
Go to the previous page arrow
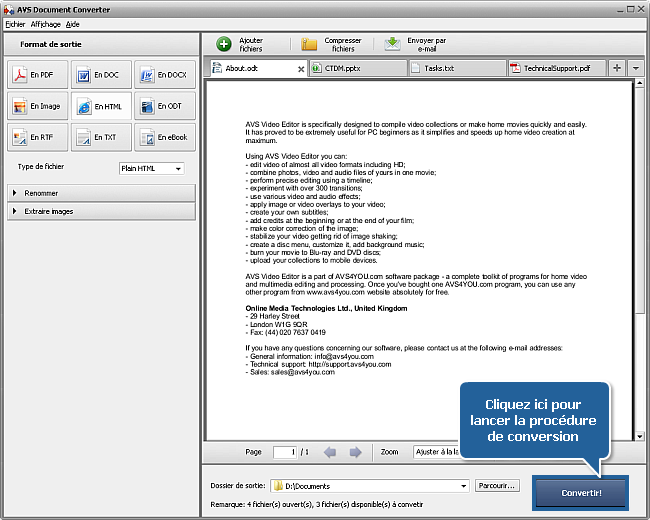click(x=330, y=452)
